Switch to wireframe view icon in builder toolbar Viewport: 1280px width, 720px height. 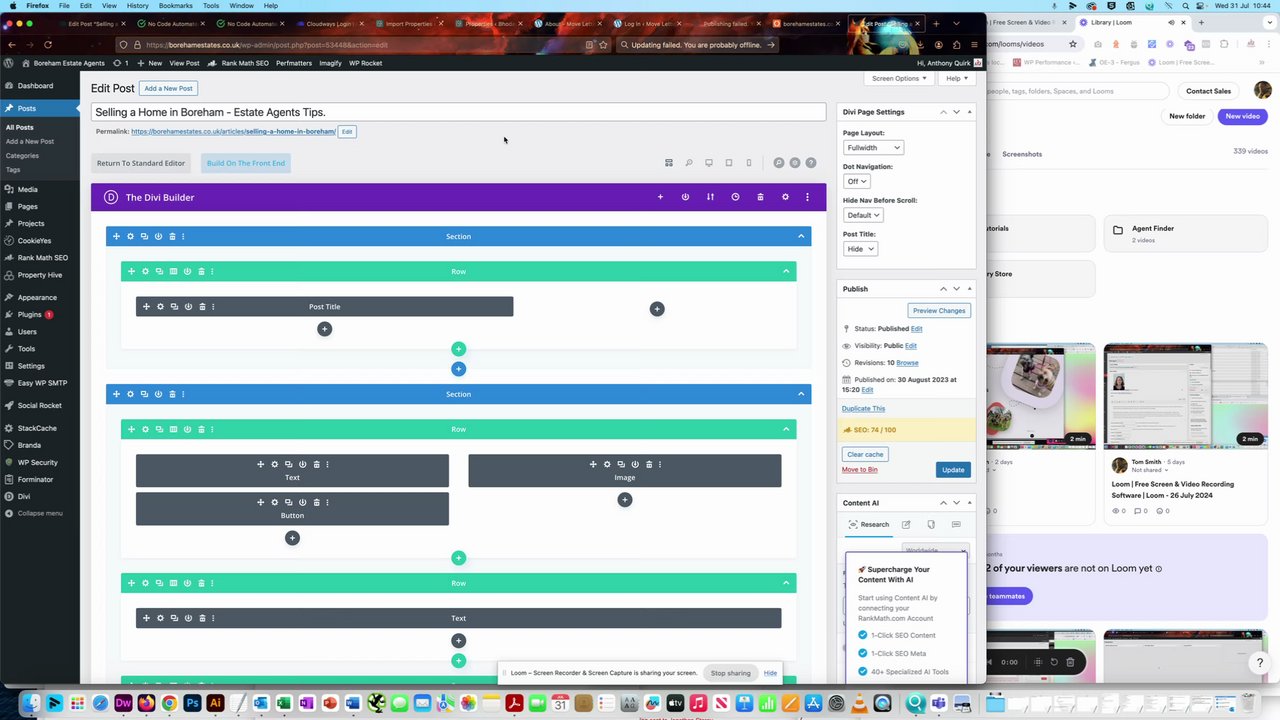coord(669,163)
